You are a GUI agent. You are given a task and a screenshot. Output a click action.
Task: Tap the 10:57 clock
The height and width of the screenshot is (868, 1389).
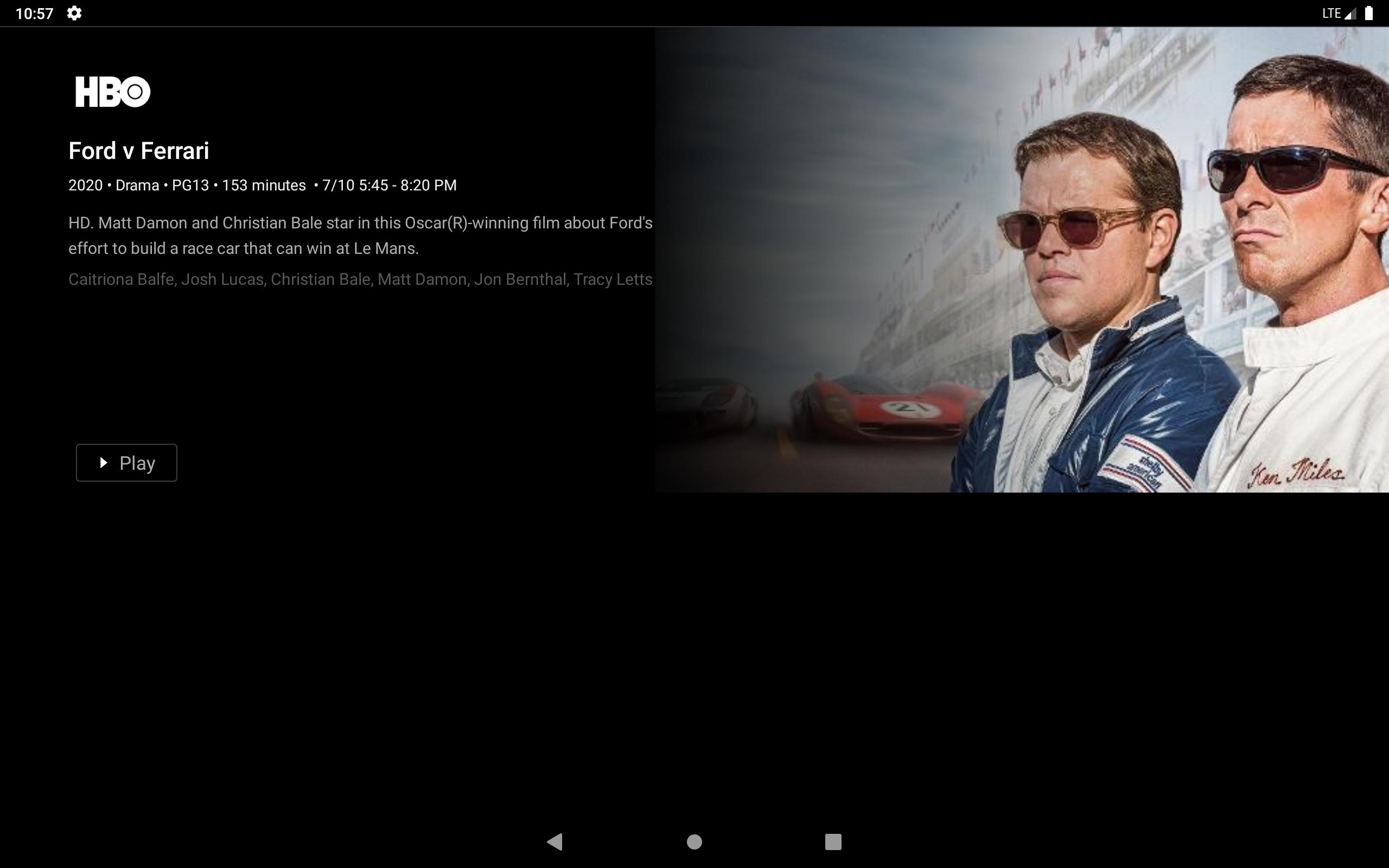coord(34,14)
